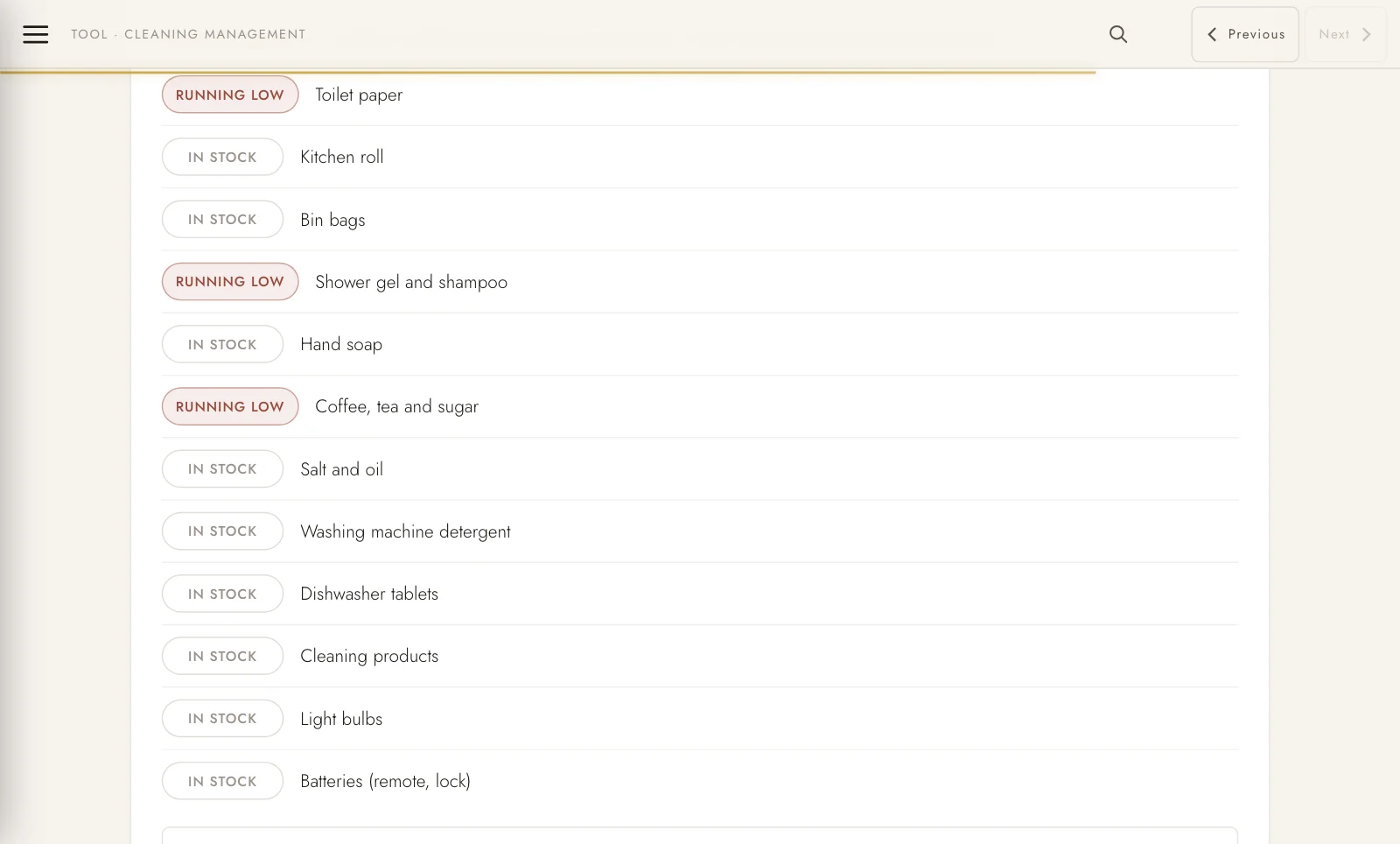Toggle Light bulbs stock status

point(222,718)
